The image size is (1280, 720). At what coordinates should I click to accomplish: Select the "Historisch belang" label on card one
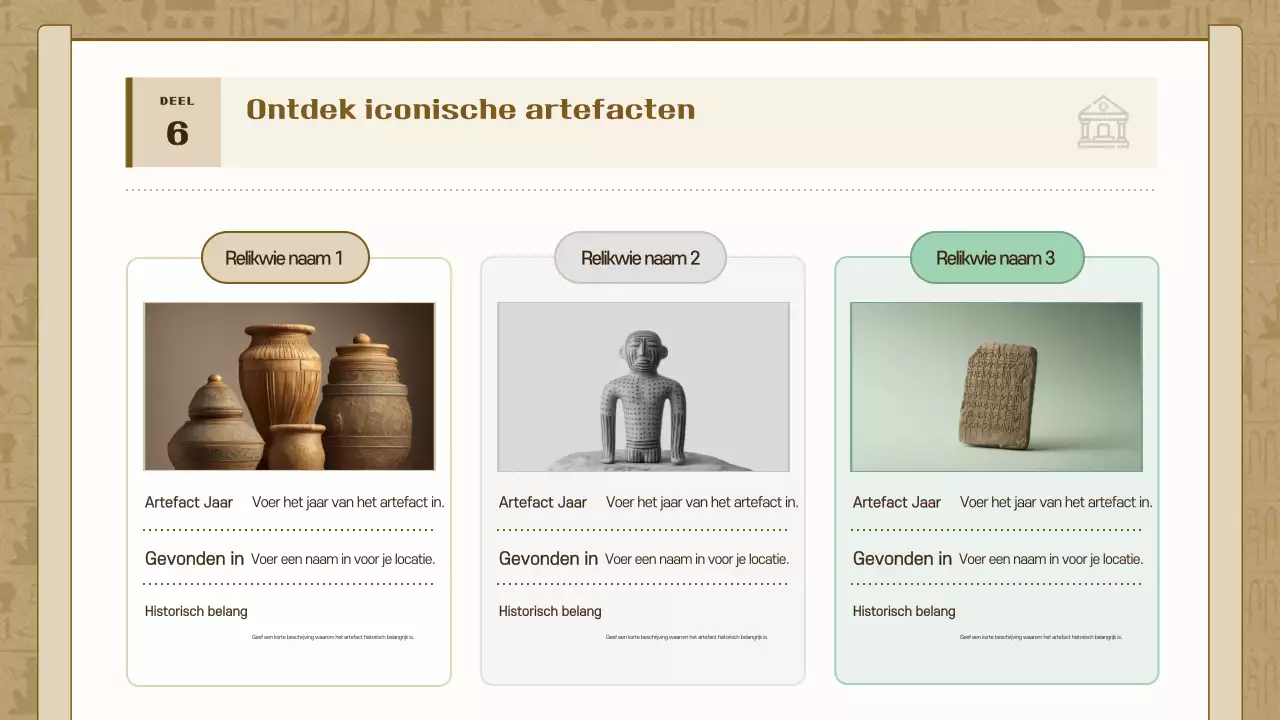[196, 611]
